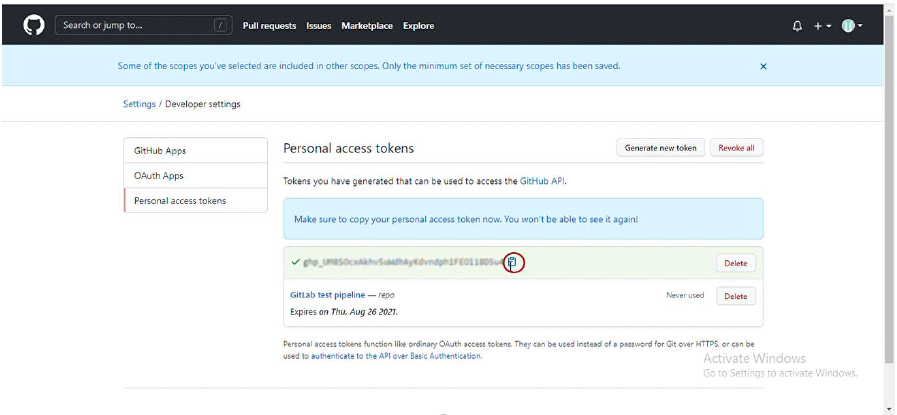Focus the Search or jump to field
897x415 pixels.
coord(144,26)
